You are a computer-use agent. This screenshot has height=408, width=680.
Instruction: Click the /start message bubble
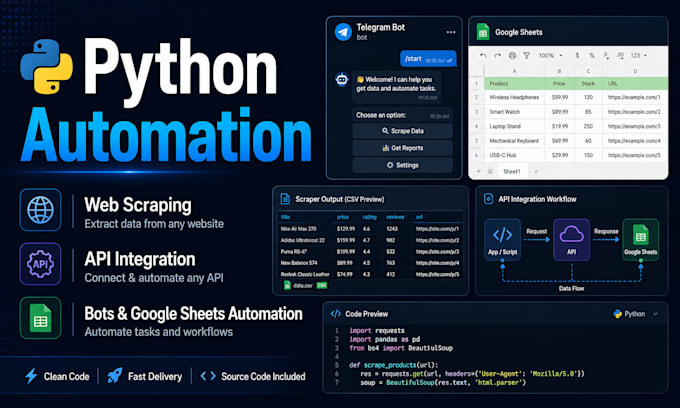point(428,59)
